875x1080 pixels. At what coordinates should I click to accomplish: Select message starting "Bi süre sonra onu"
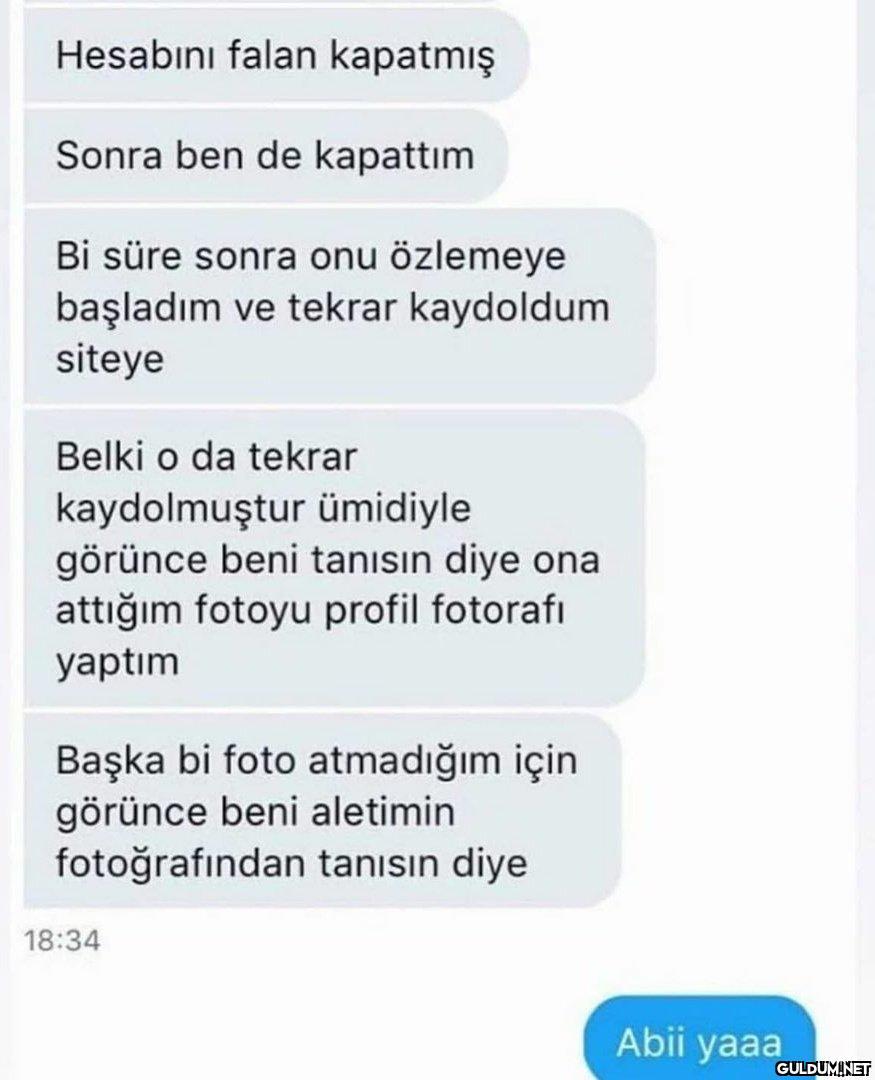pos(339,307)
